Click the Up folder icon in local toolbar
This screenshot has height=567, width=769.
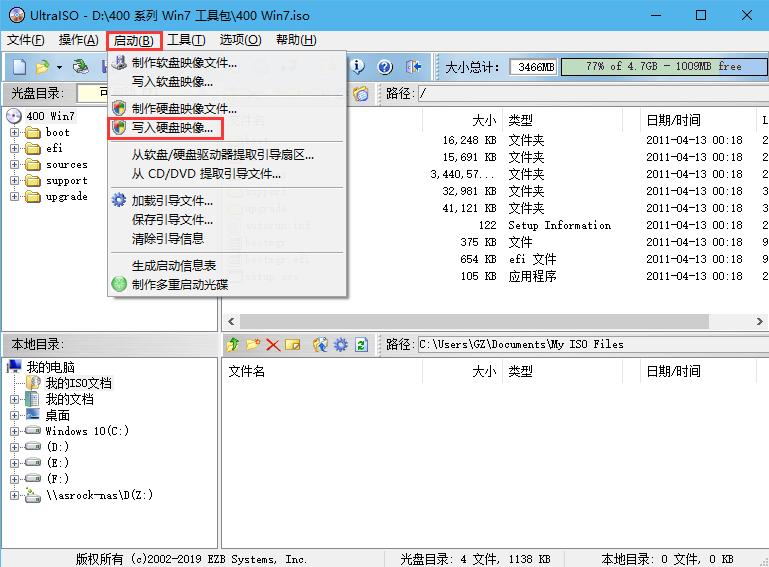(232, 344)
